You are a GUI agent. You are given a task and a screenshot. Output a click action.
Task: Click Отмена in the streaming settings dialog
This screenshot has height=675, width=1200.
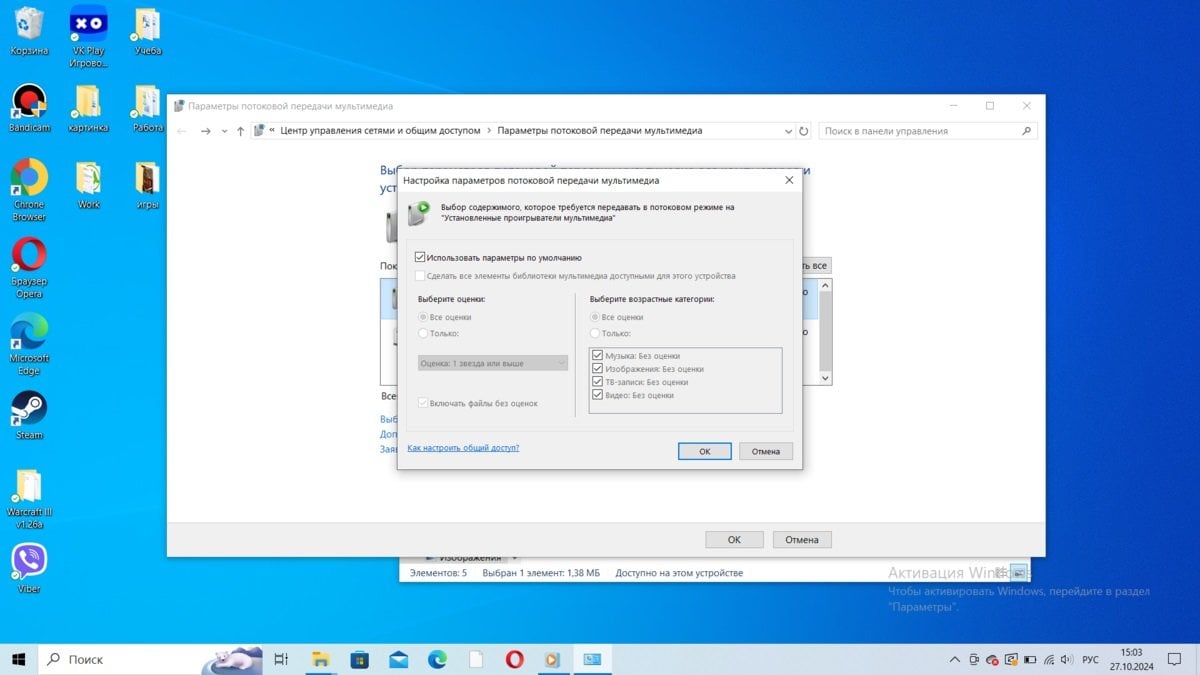point(766,451)
